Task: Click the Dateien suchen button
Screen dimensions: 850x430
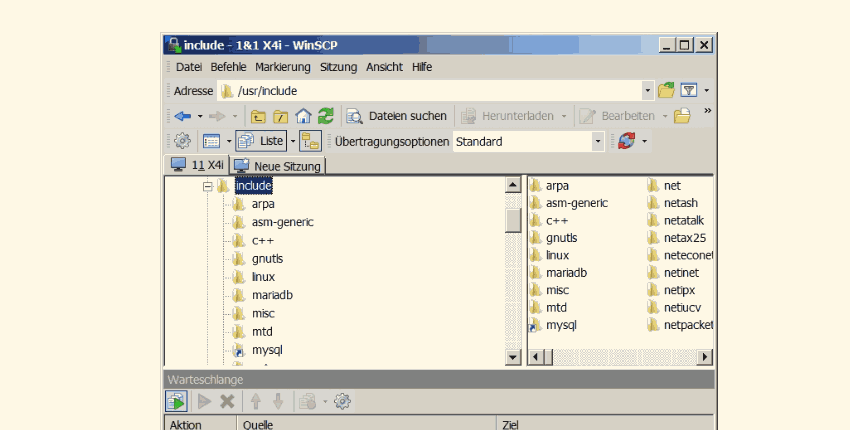Action: tap(397, 116)
